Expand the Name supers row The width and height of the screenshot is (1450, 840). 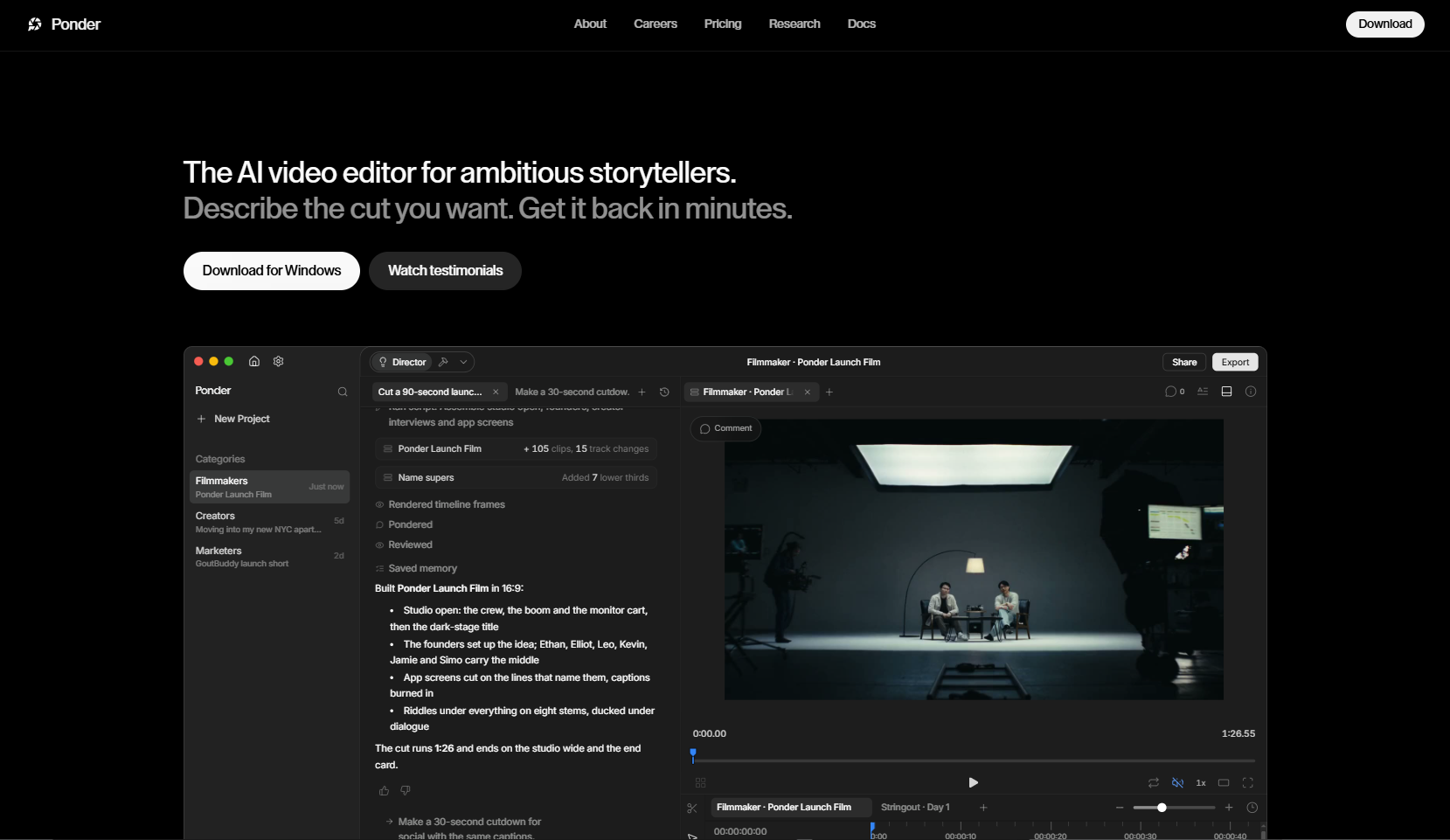(517, 478)
